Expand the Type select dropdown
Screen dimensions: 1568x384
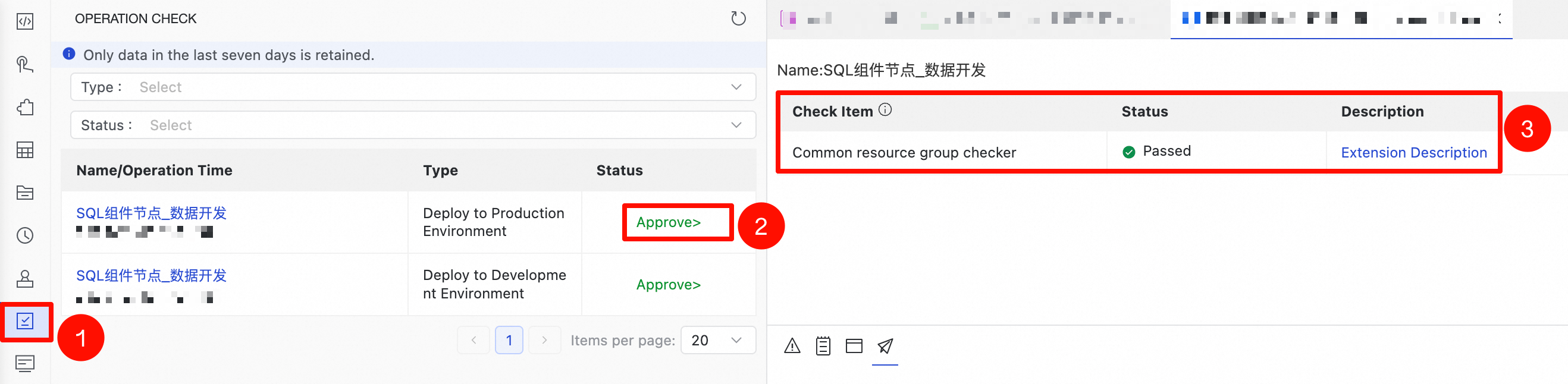(x=413, y=87)
